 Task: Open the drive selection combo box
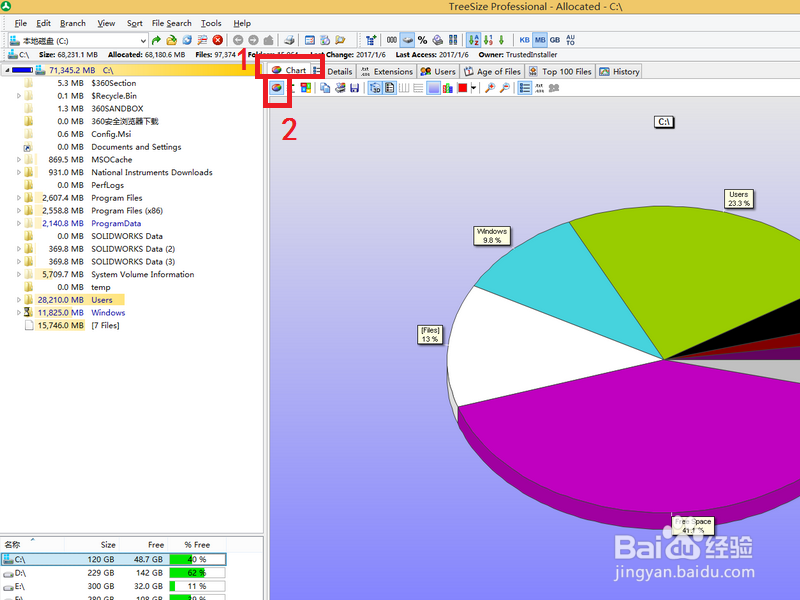(78, 40)
